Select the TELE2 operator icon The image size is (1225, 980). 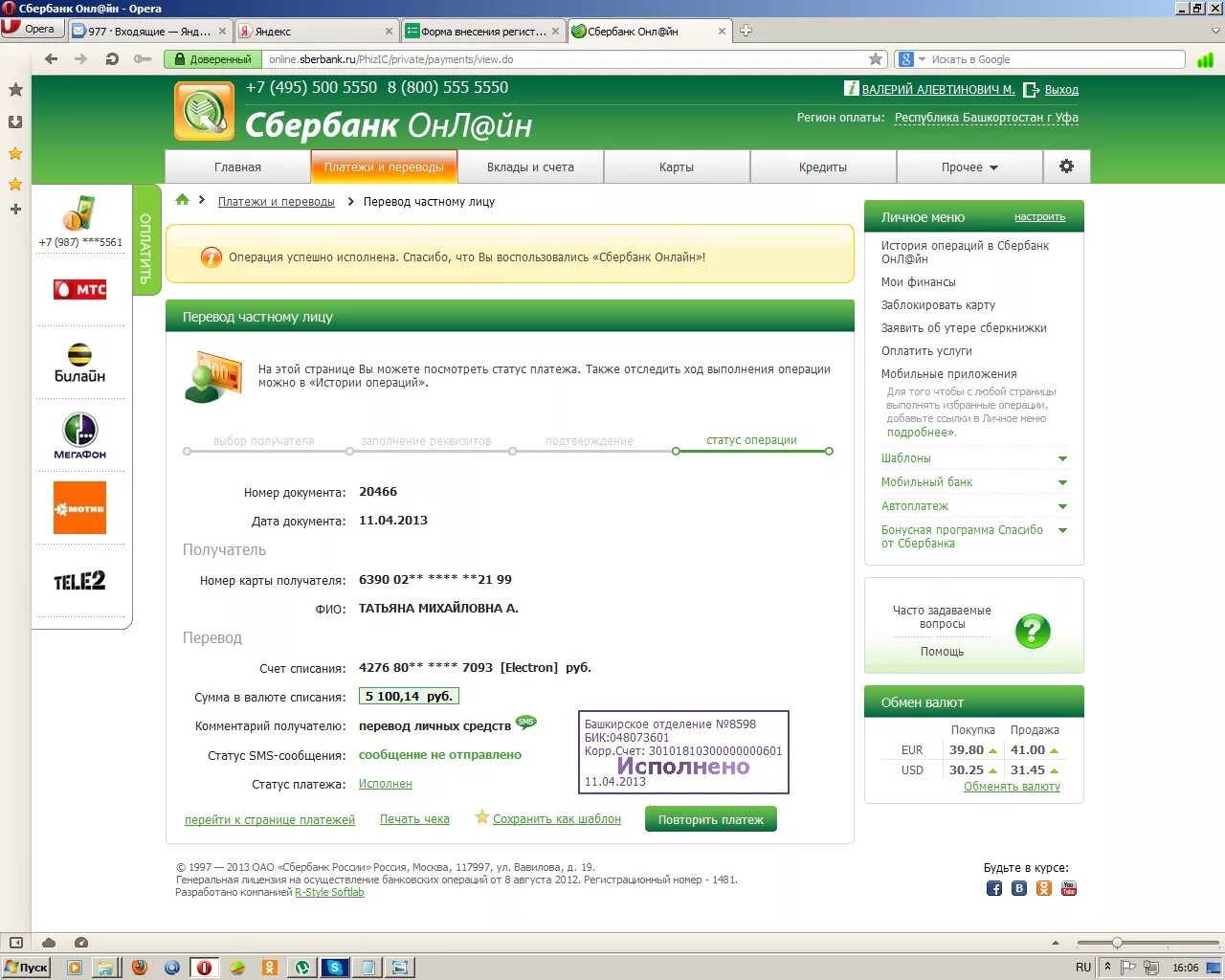click(x=80, y=580)
